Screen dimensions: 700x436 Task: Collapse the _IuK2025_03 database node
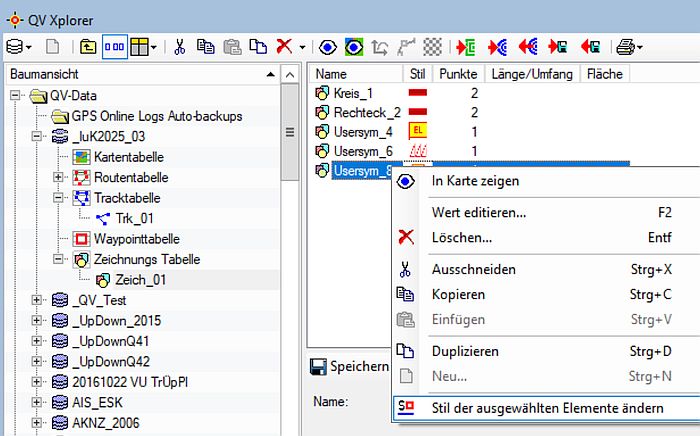[x=37, y=137]
